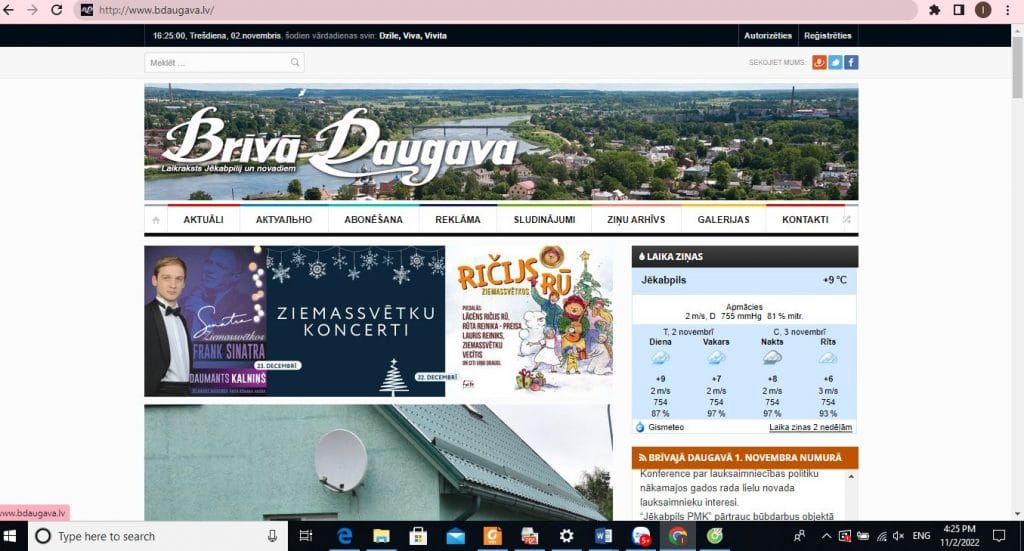Viewport: 1024px width, 551px height.
Task: Open Microsoft Edge from the taskbar
Action: click(345, 536)
